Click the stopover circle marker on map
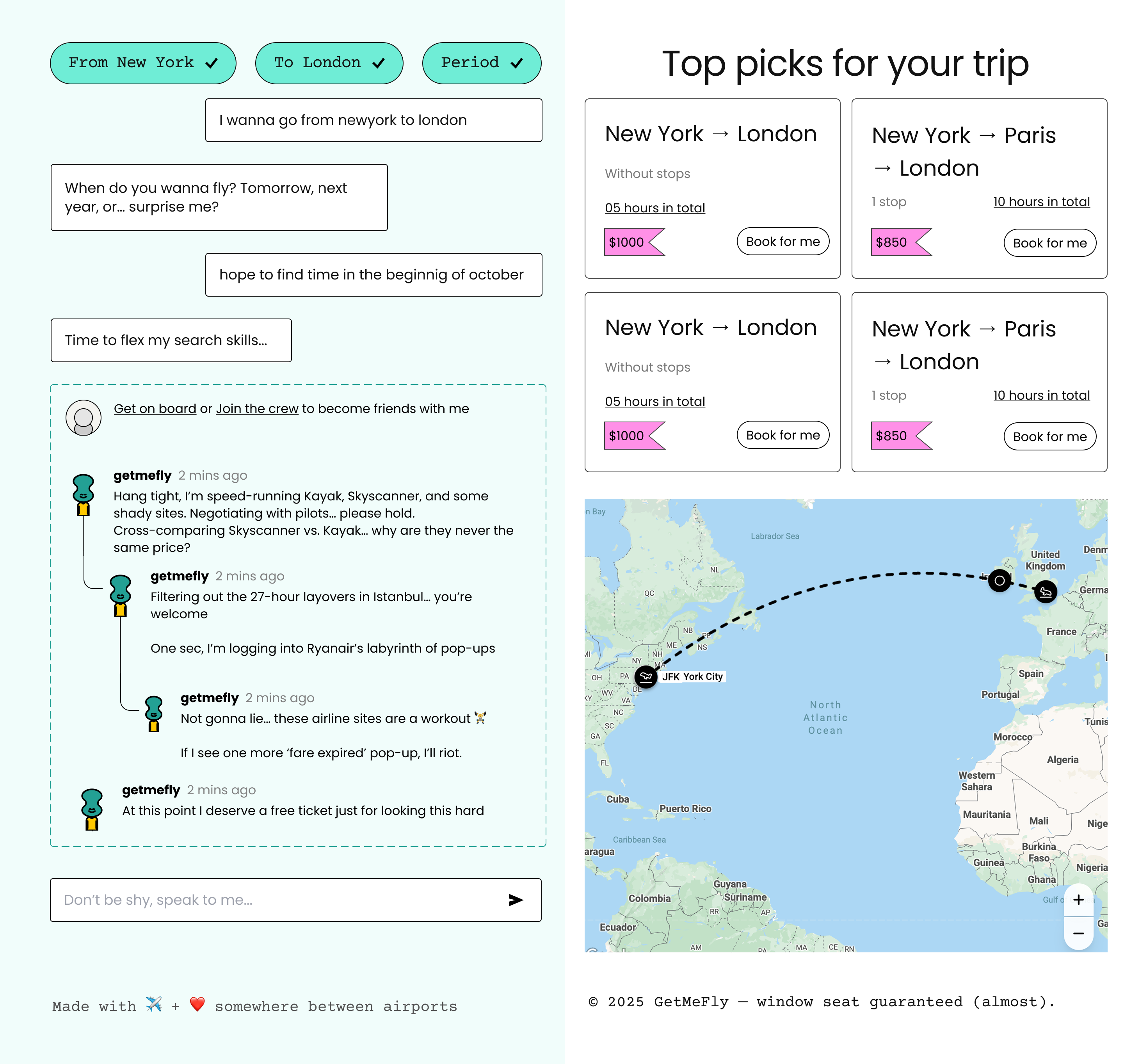This screenshot has height=1064, width=1124. pos(999,581)
